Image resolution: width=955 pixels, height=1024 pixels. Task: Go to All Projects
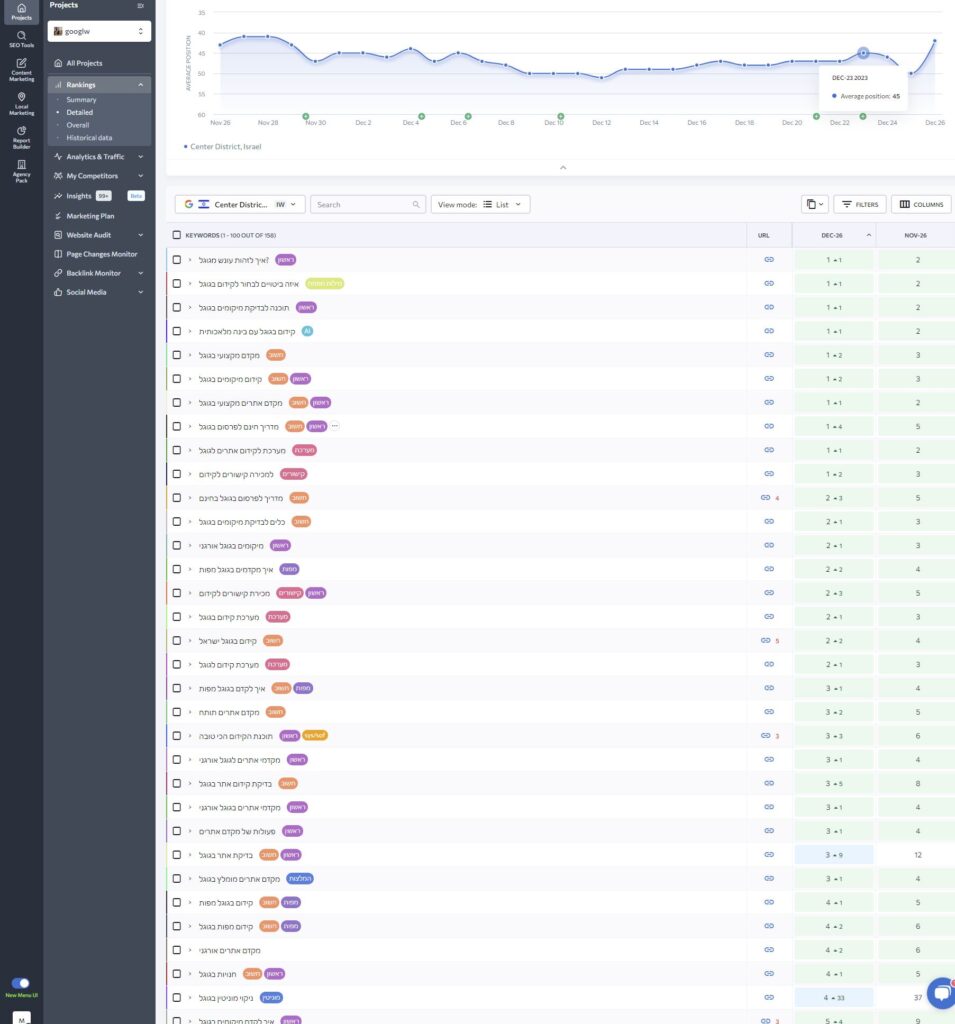point(84,63)
